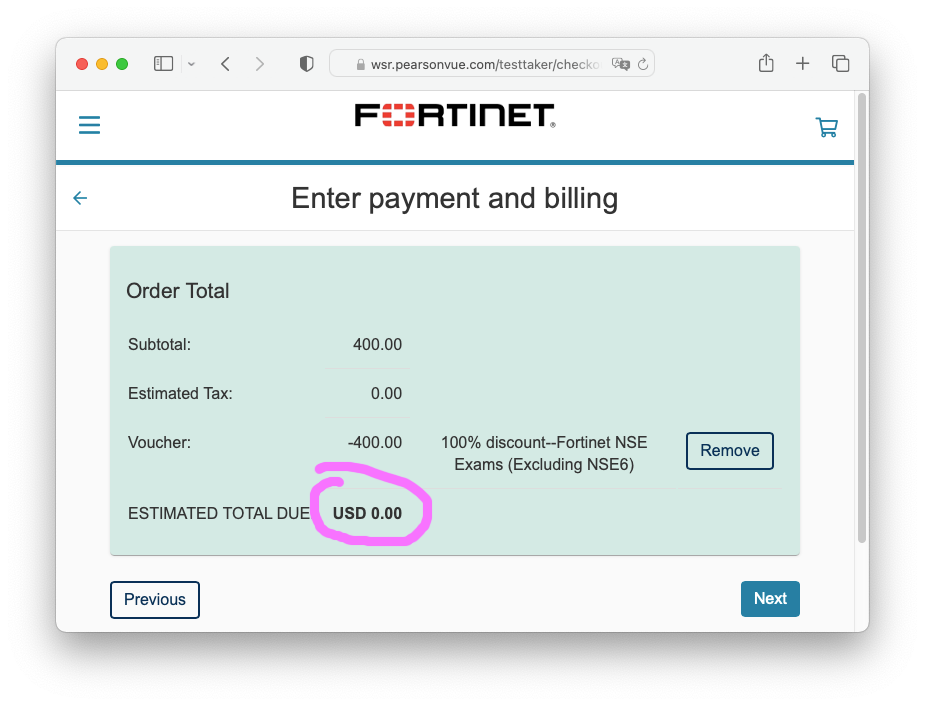Expand the sidebar tab group dropdown
Viewport: 925px width, 706px height.
[191, 64]
